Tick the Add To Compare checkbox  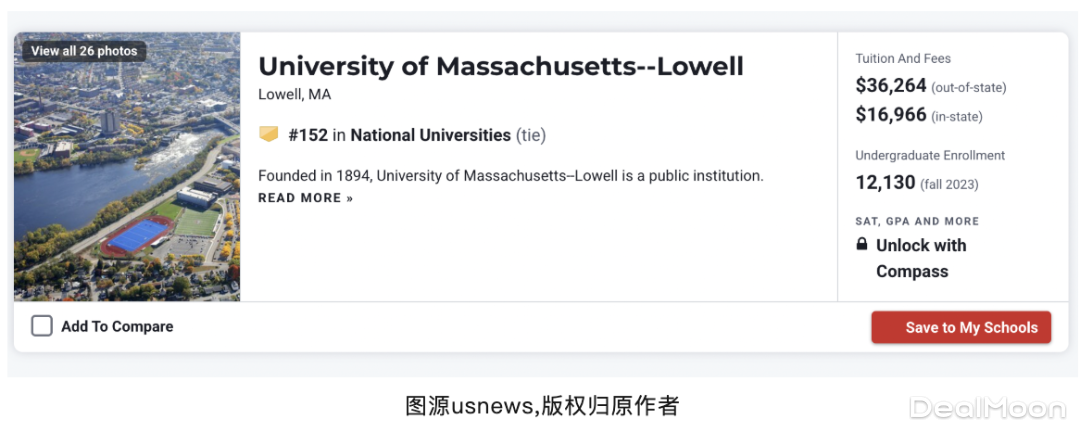[42, 326]
